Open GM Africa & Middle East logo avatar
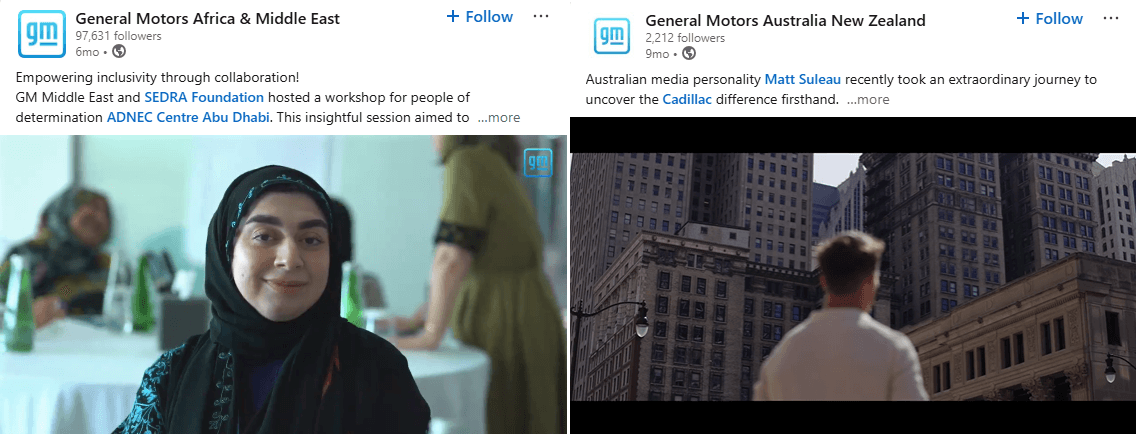The height and width of the screenshot is (434, 1138). tap(41, 33)
